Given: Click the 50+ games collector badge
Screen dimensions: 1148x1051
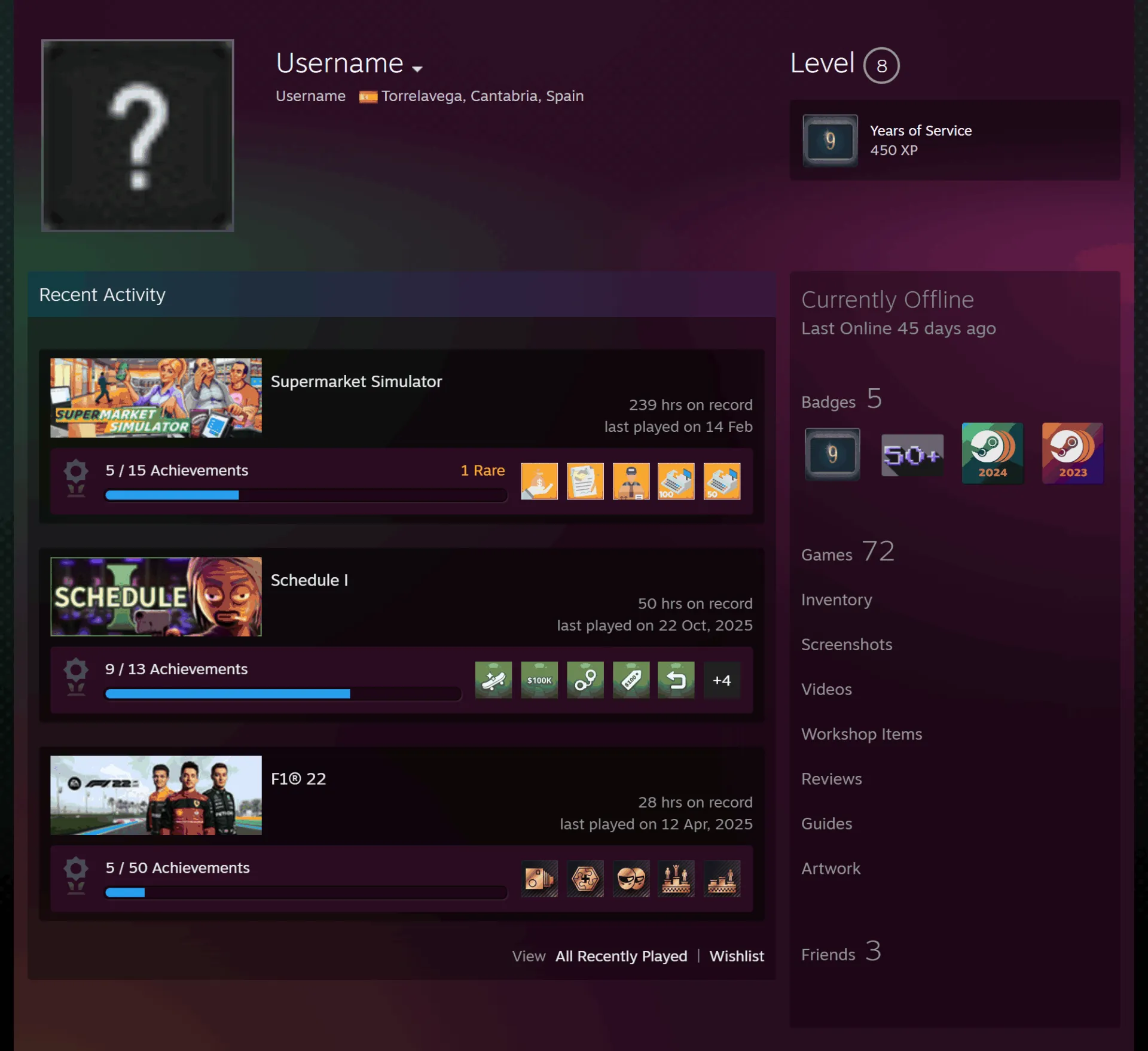Looking at the screenshot, I should (x=912, y=455).
